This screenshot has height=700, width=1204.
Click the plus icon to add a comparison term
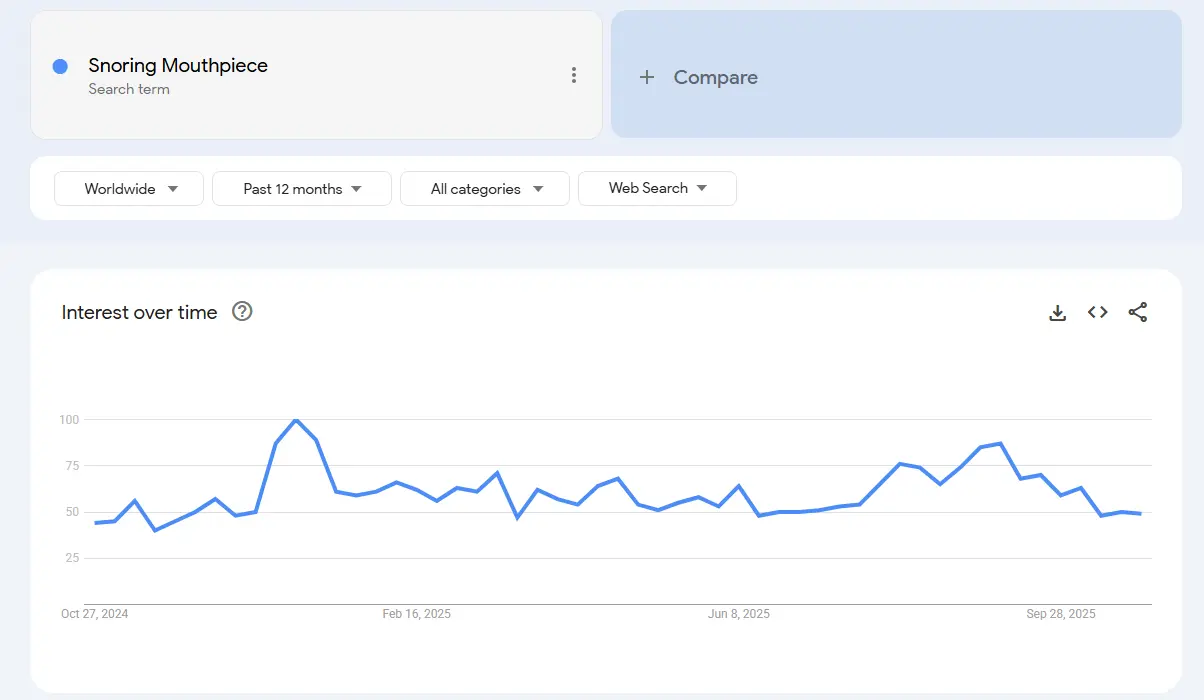(x=647, y=76)
